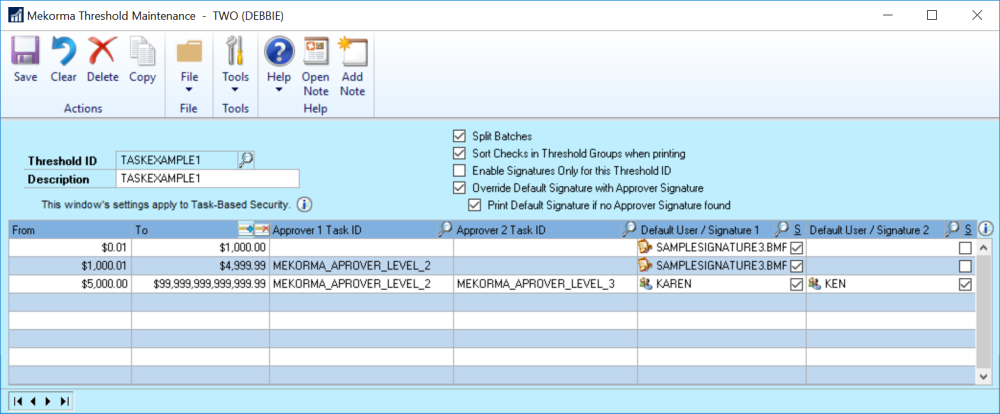The width and height of the screenshot is (1000, 414).
Task: Open the Approver 1 Task ID lookup
Action: coord(445,229)
